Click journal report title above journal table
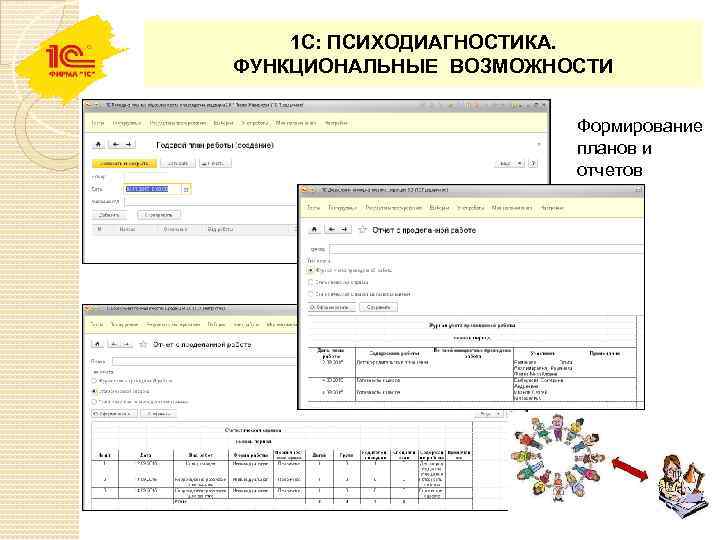Screen dimensions: 720x540 [x=472, y=325]
